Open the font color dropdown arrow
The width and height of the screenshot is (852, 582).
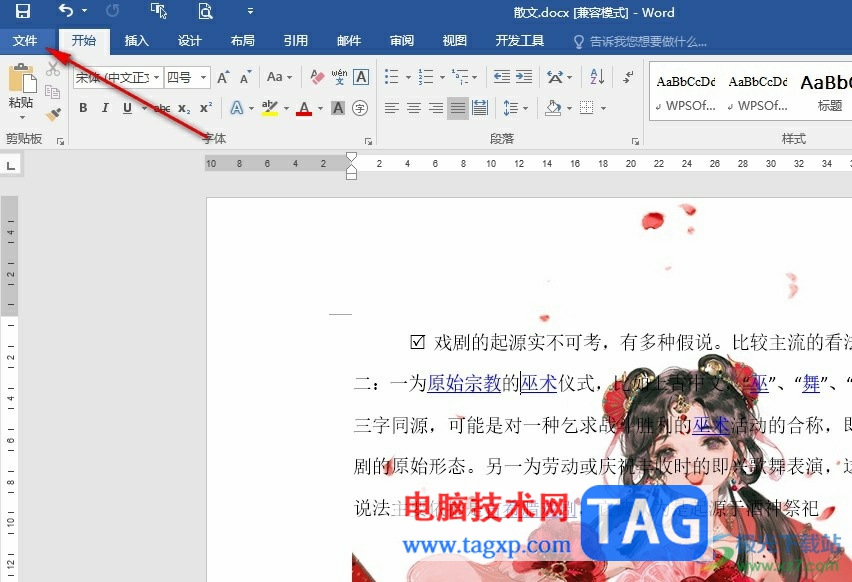[320, 108]
